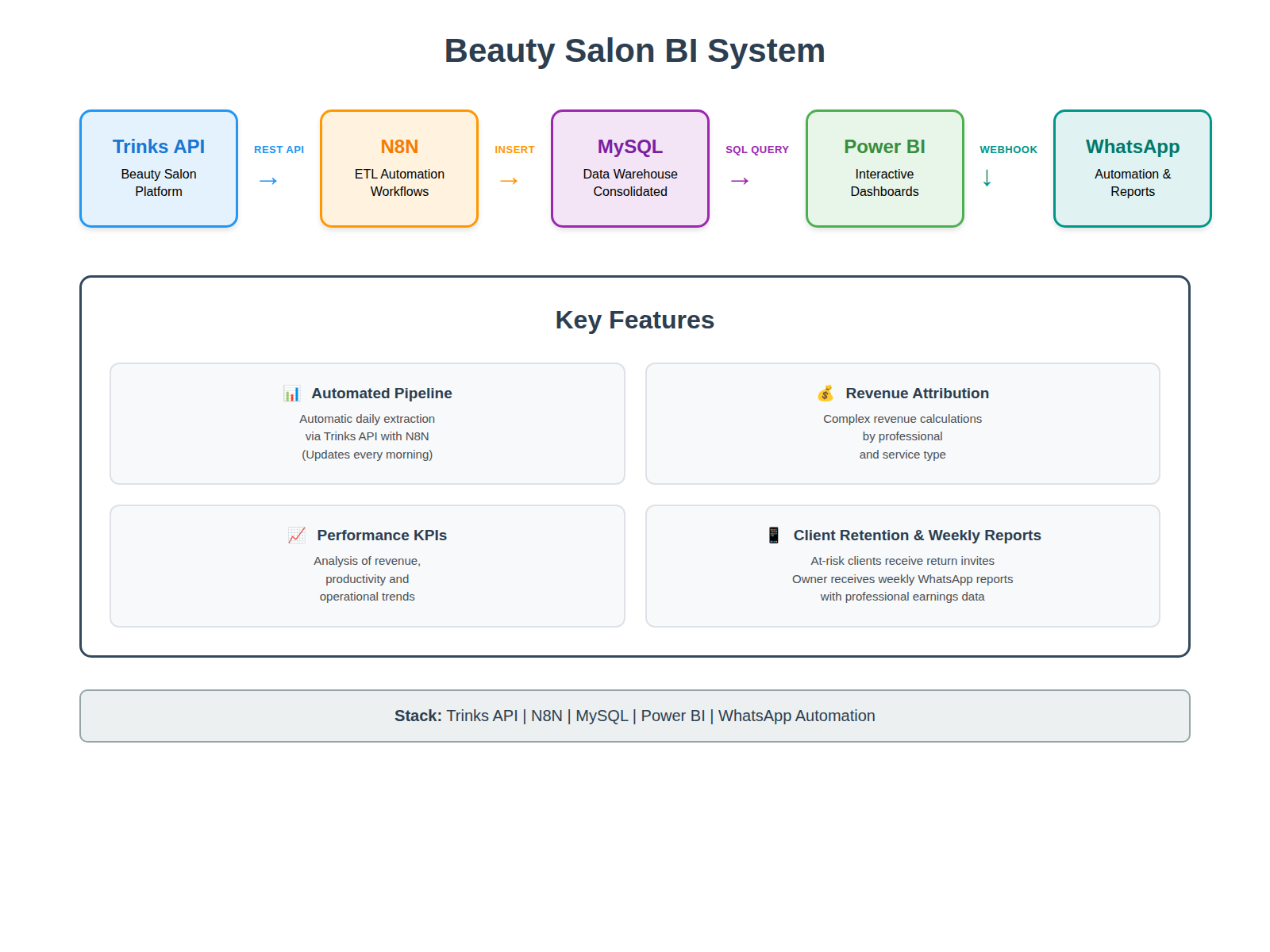
Task: Open the Revenue Attribution feature card
Action: tap(902, 423)
